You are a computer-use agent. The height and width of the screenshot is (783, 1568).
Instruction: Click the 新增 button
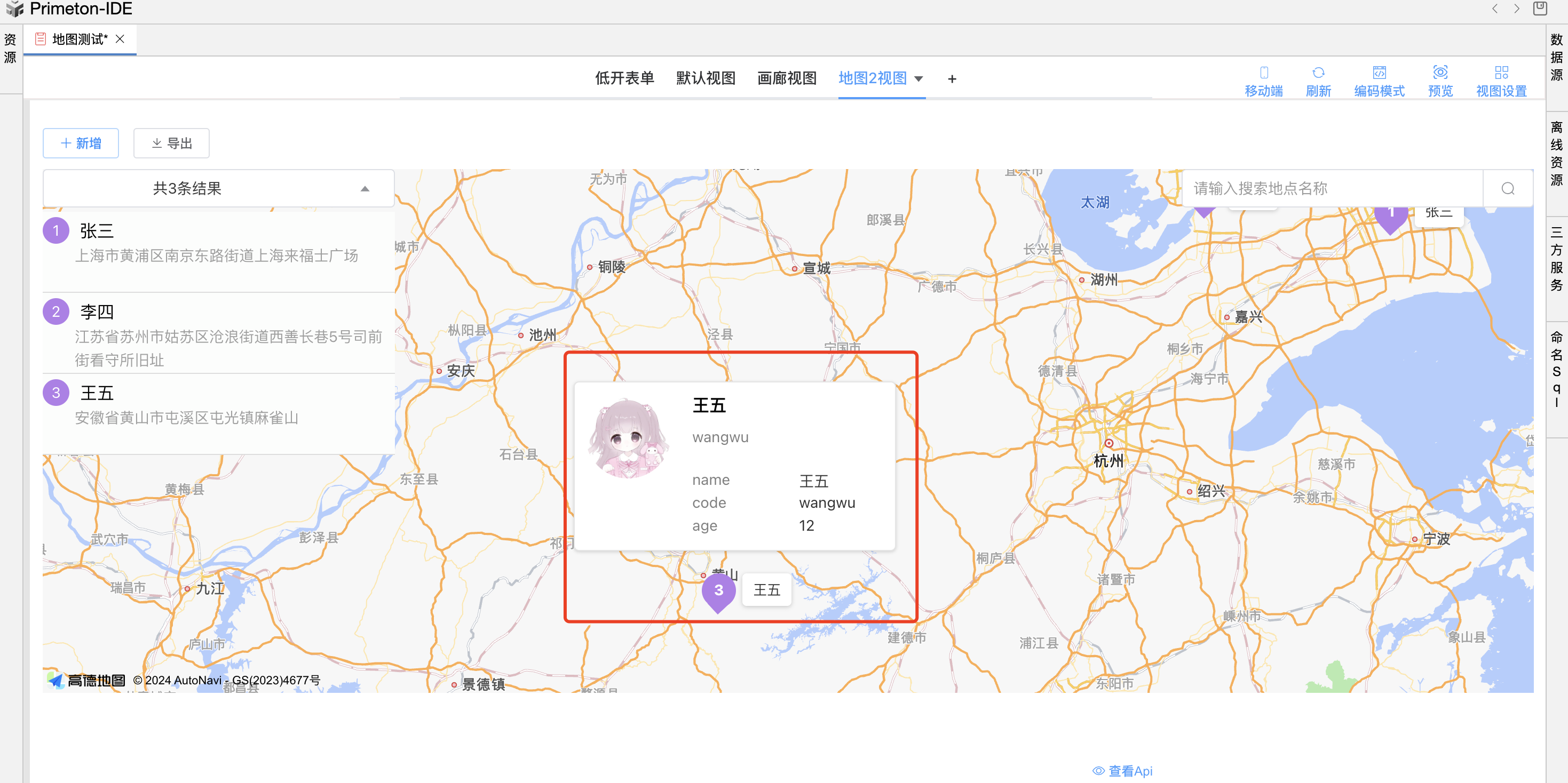81,143
